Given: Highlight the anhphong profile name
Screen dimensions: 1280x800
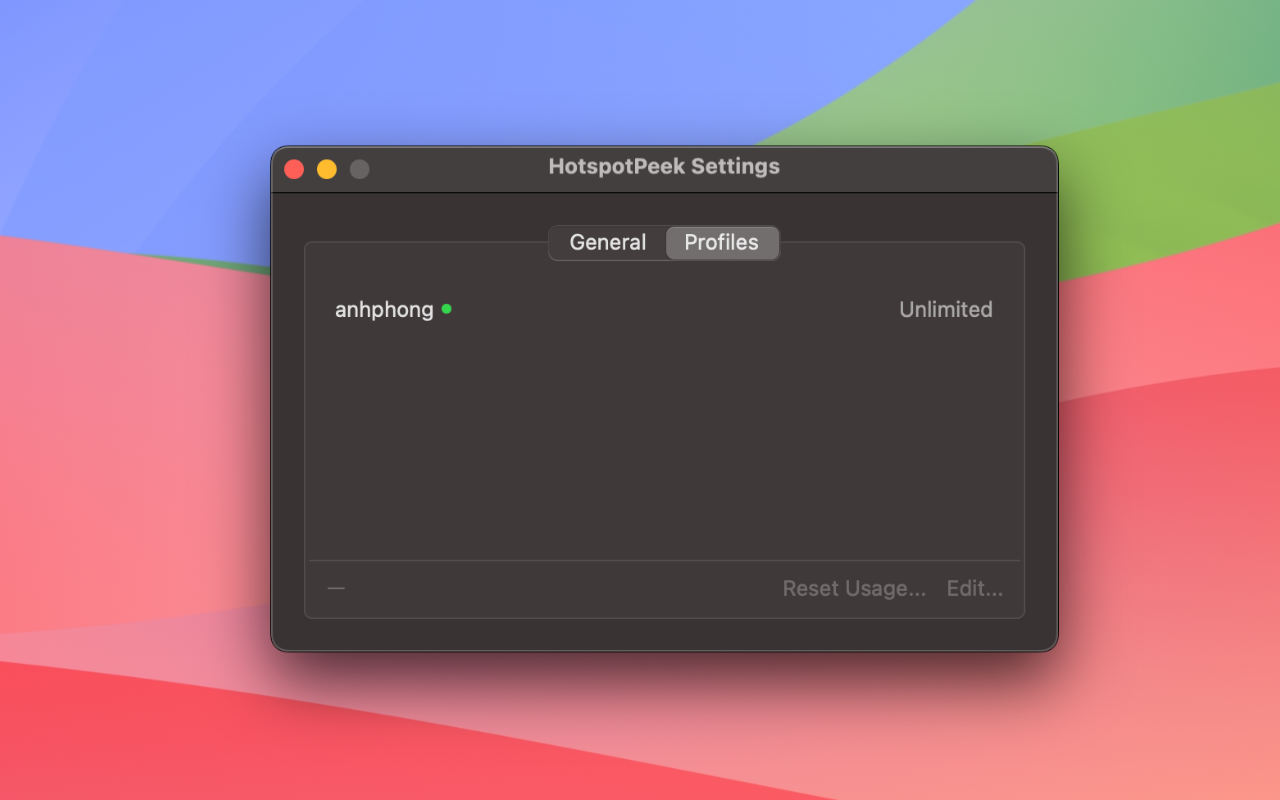Looking at the screenshot, I should tap(384, 309).
